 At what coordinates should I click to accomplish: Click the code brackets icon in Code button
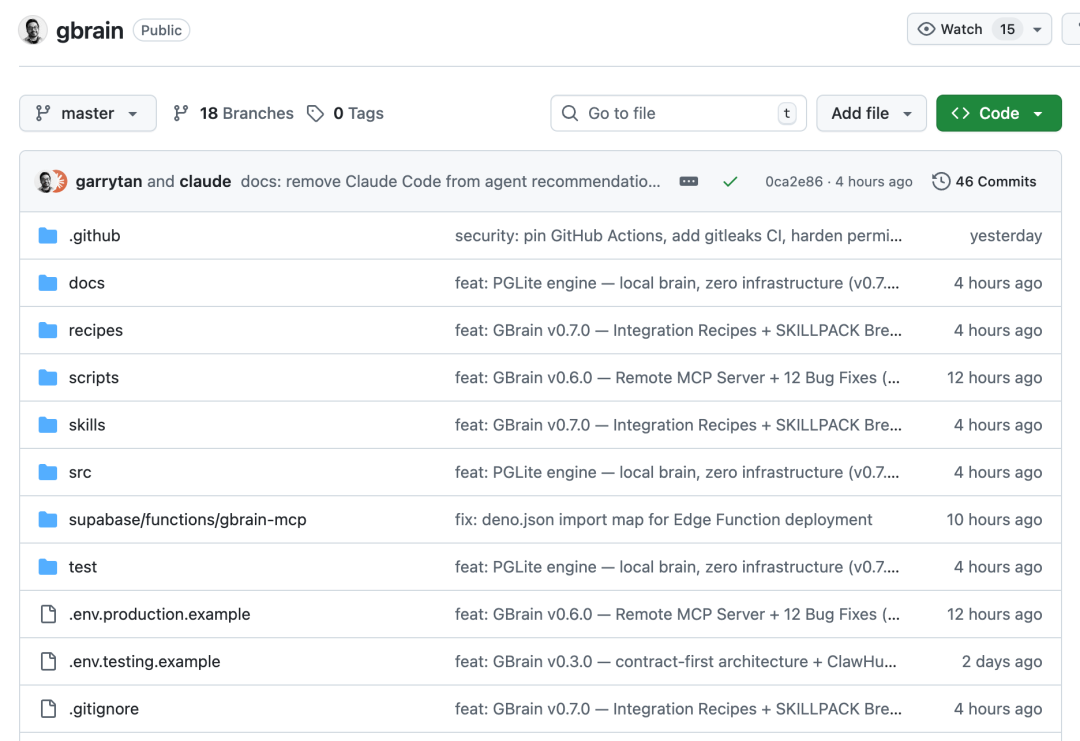(960, 113)
